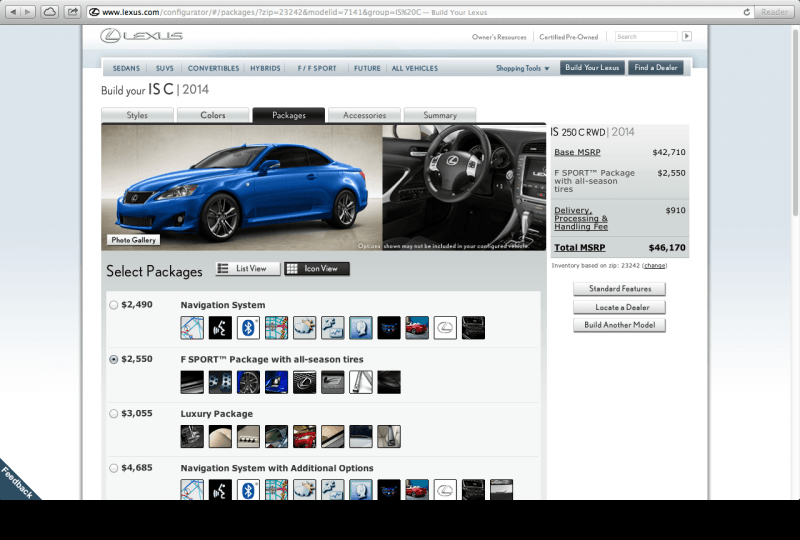
Task: Choose the $3,055 Luxury Package radio button
Action: pyautogui.click(x=113, y=413)
